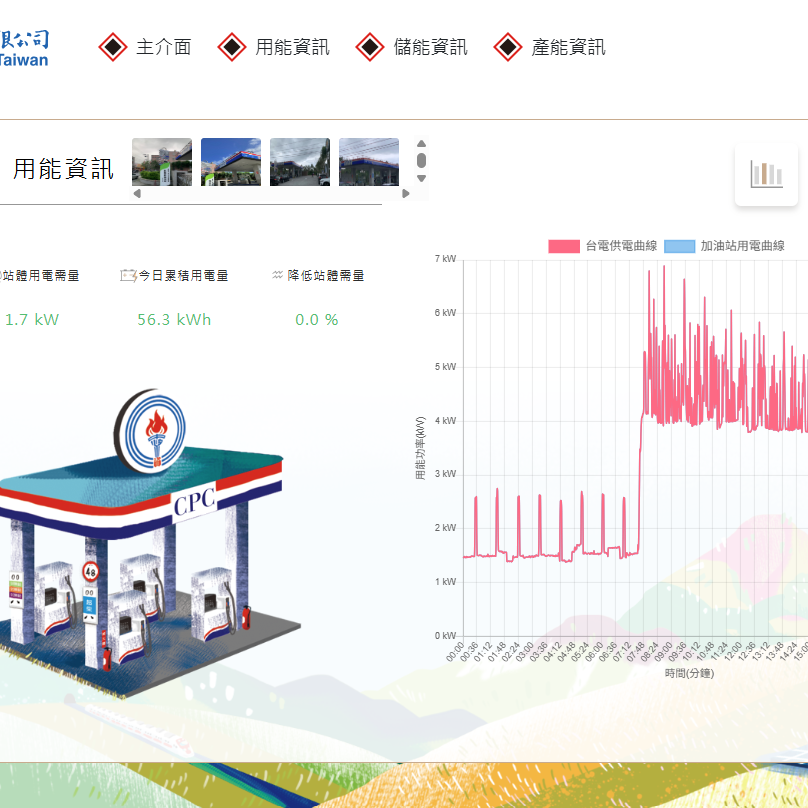
Task: Select the first gas station photo thumbnail
Action: pyautogui.click(x=162, y=162)
